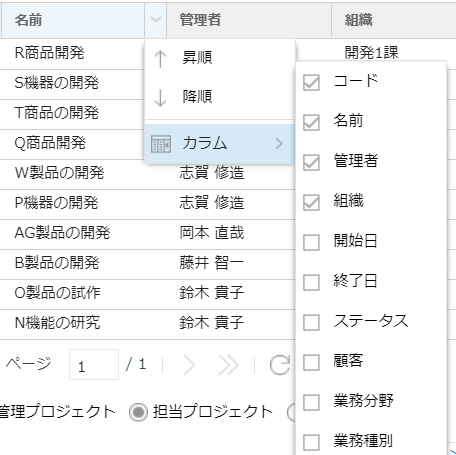Screen dimensions: 456x455
Task: Open the 名前 column header dropdown arrow
Action: (156, 20)
